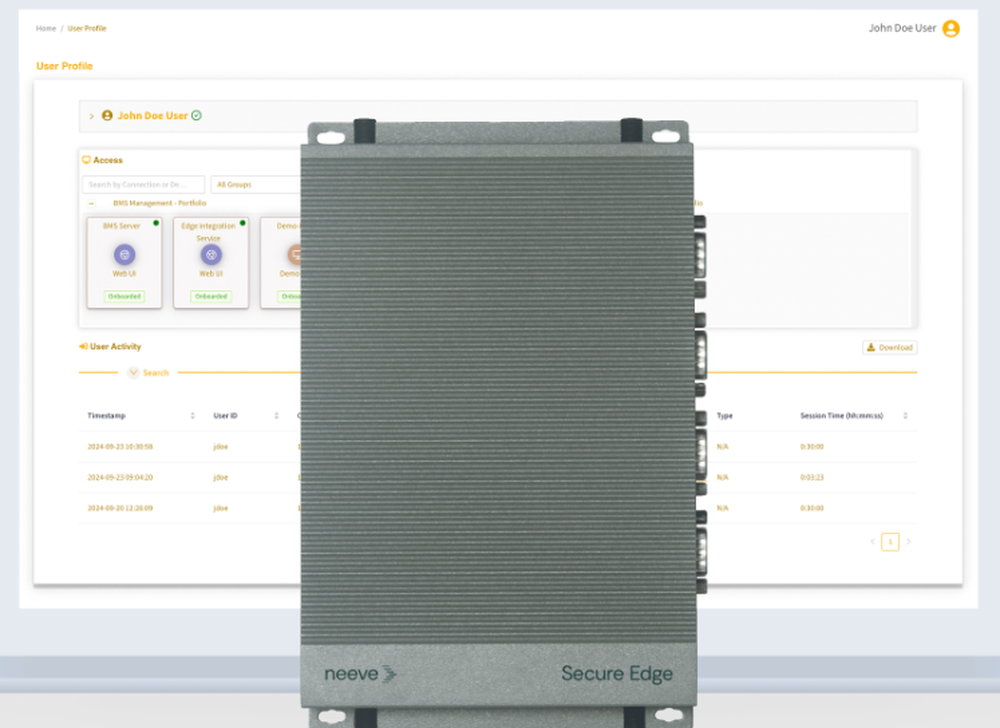
Task: Click the User Activity login icon
Action: click(x=83, y=346)
